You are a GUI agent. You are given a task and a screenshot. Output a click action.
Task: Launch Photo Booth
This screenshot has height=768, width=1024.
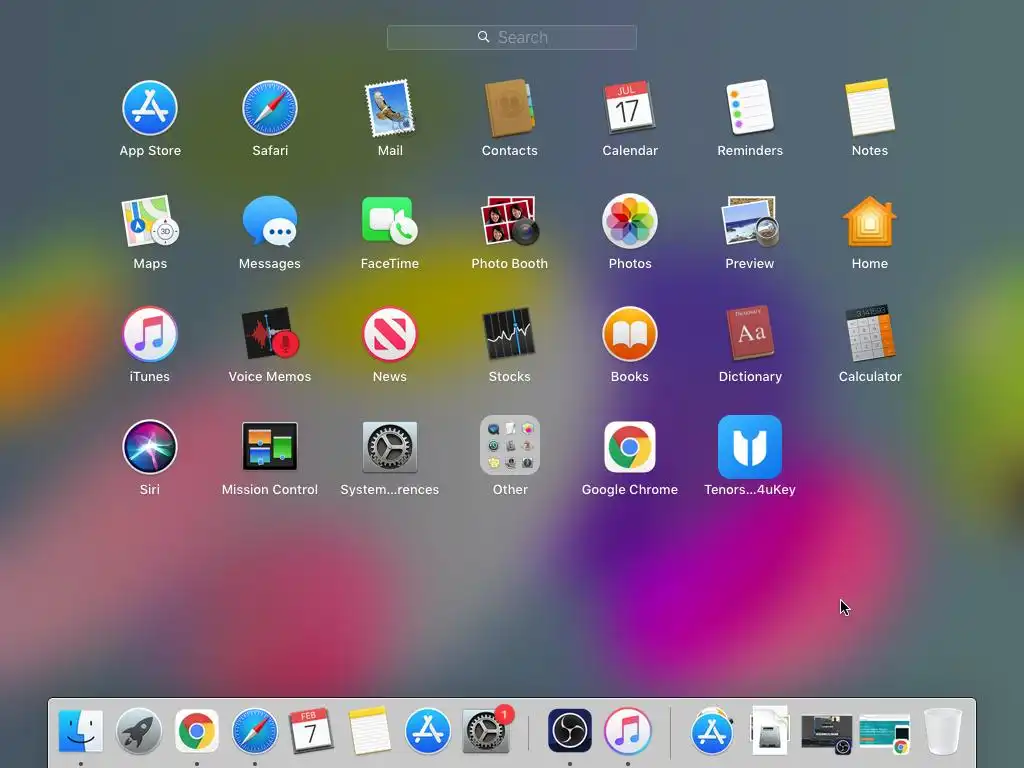click(x=509, y=221)
